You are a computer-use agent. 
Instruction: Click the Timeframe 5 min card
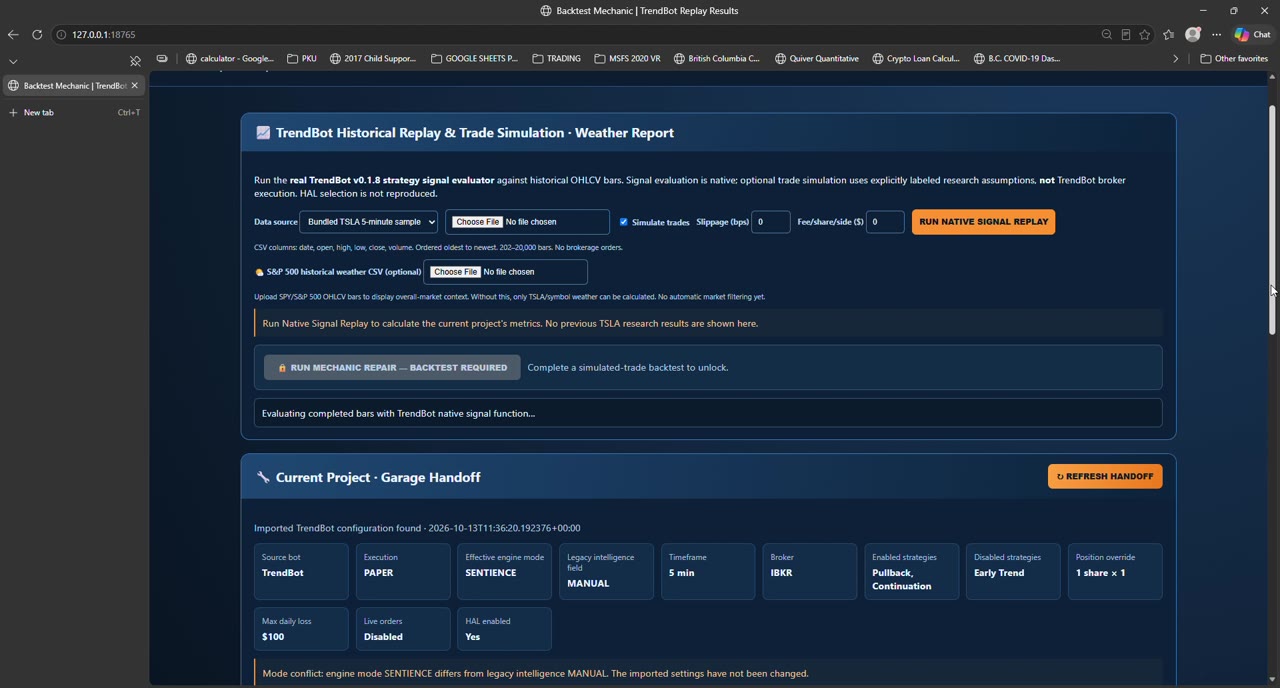tap(708, 572)
